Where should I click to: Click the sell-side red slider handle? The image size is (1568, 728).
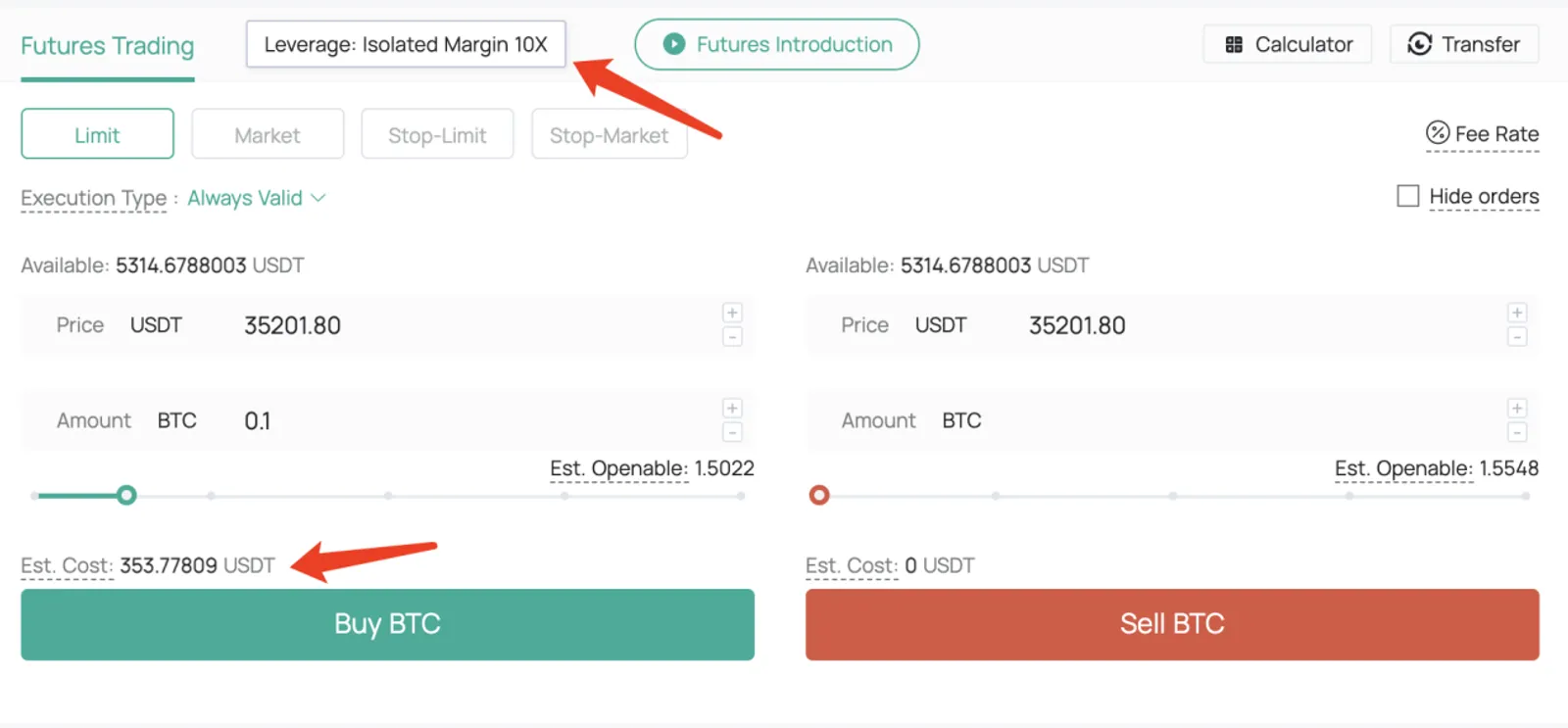[x=819, y=495]
